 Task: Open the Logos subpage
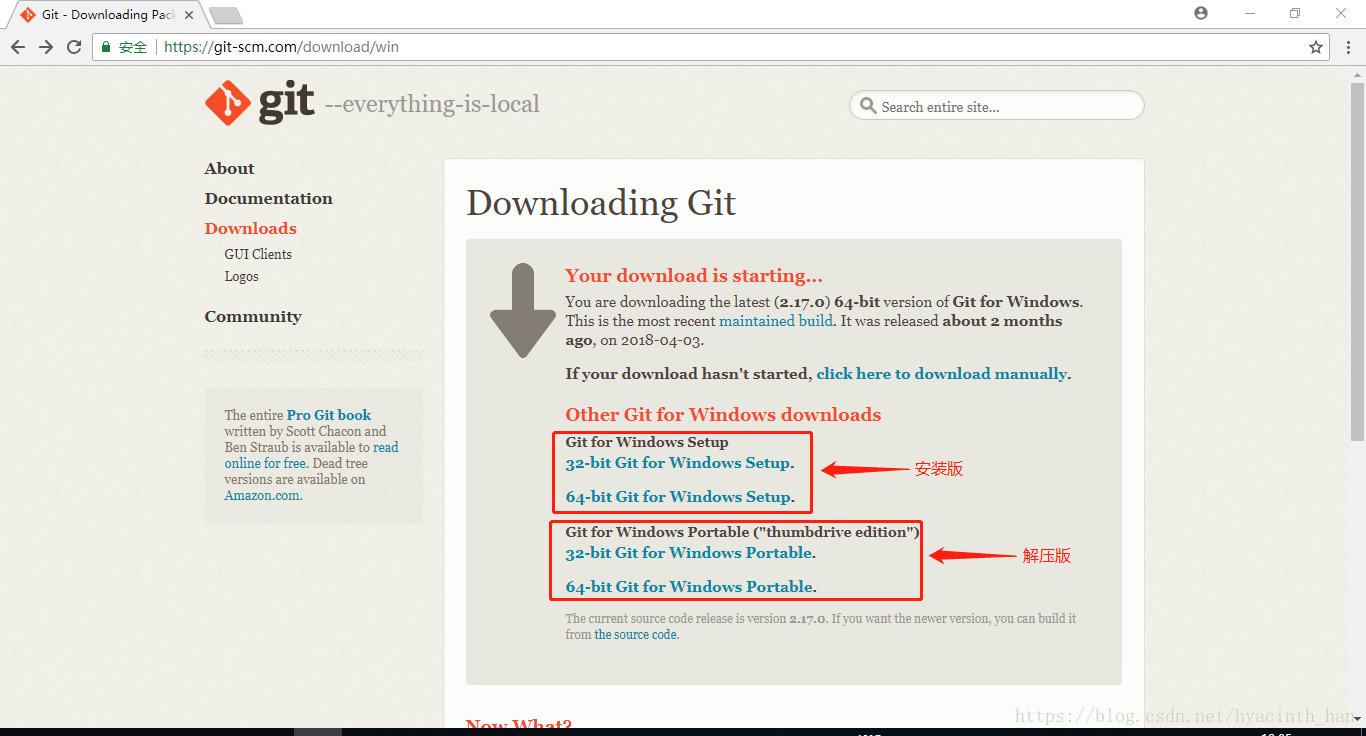241,276
